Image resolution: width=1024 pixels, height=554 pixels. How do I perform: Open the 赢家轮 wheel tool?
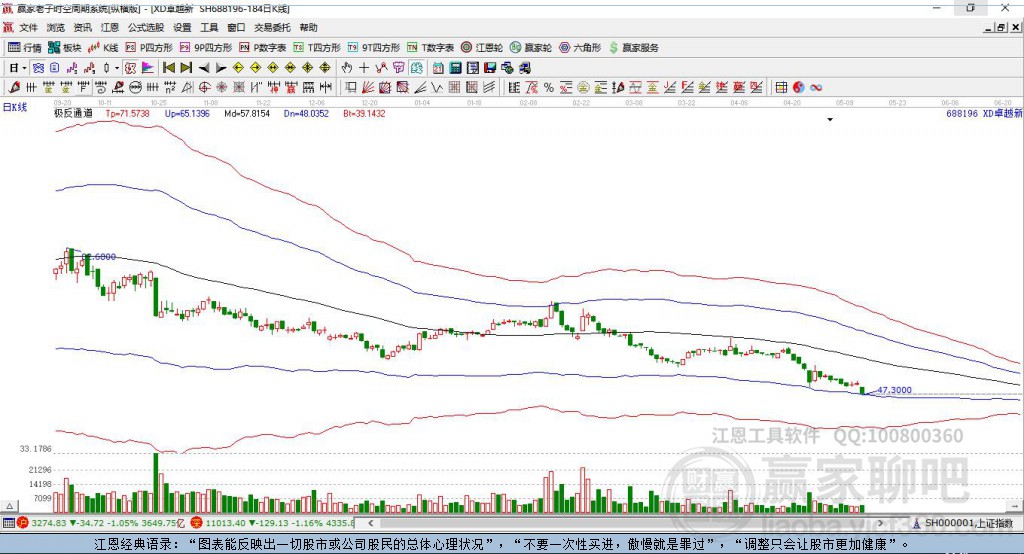point(530,48)
